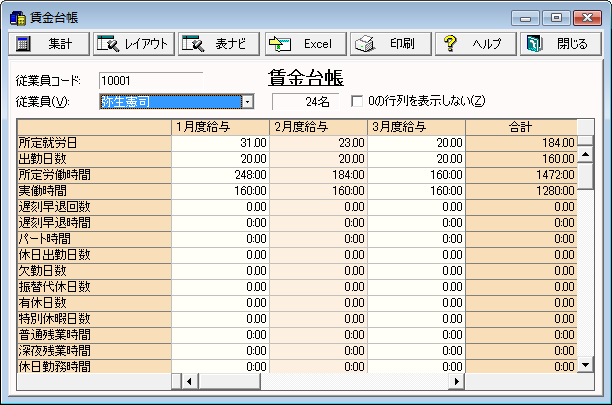612x405 pixels.
Task: Click the 合計 column header
Action: (521, 127)
